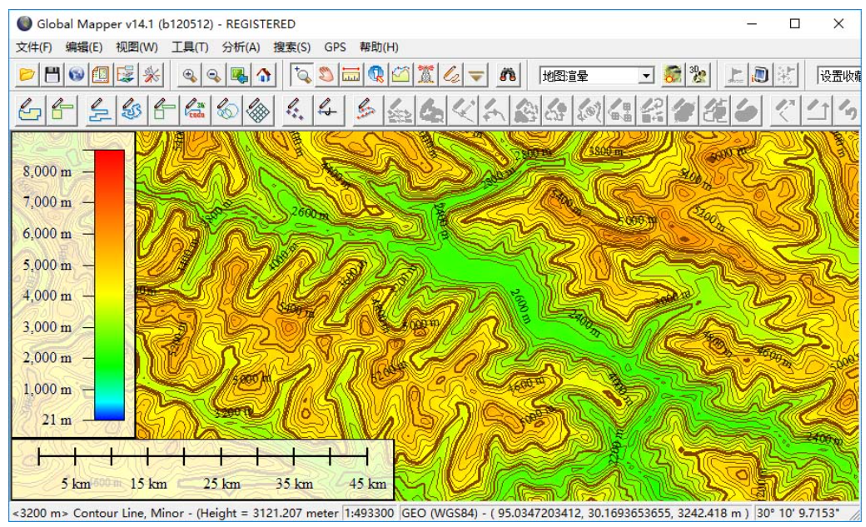
Task: Expand the 地图渲晕 shader dropdown
Action: pyautogui.click(x=646, y=76)
